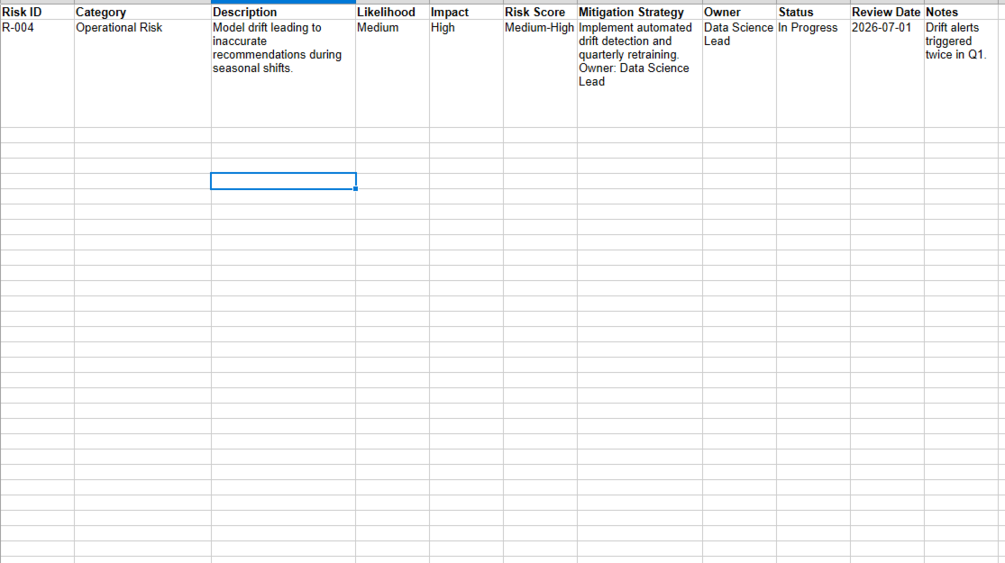Select the Likelihood header cell

tap(392, 12)
